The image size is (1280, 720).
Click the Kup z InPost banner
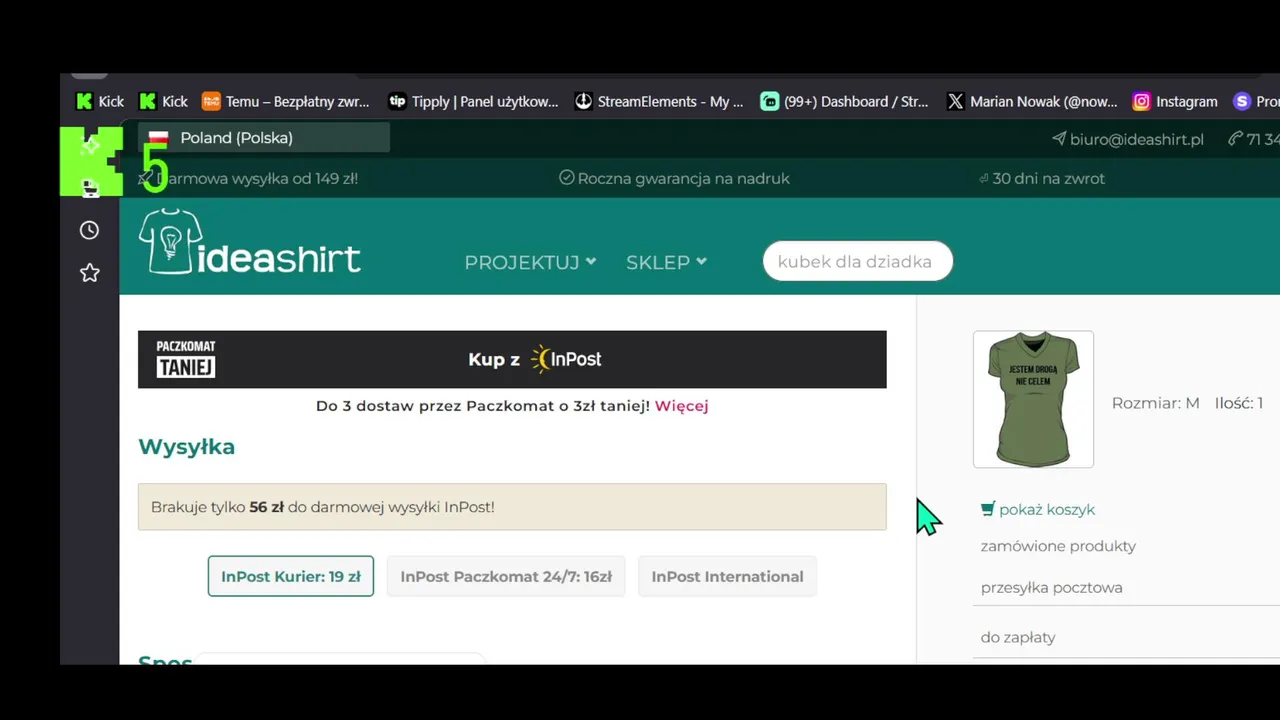point(512,359)
